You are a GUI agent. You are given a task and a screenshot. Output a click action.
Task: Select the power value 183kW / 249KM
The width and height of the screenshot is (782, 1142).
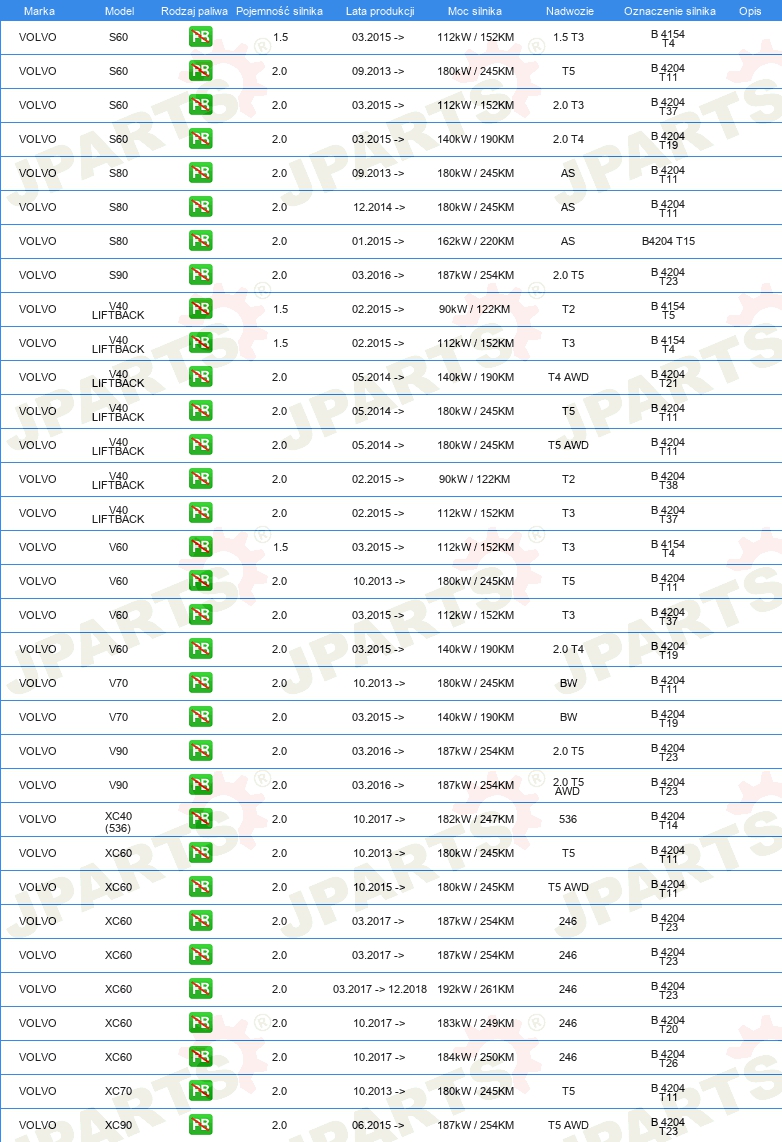[x=475, y=1023]
